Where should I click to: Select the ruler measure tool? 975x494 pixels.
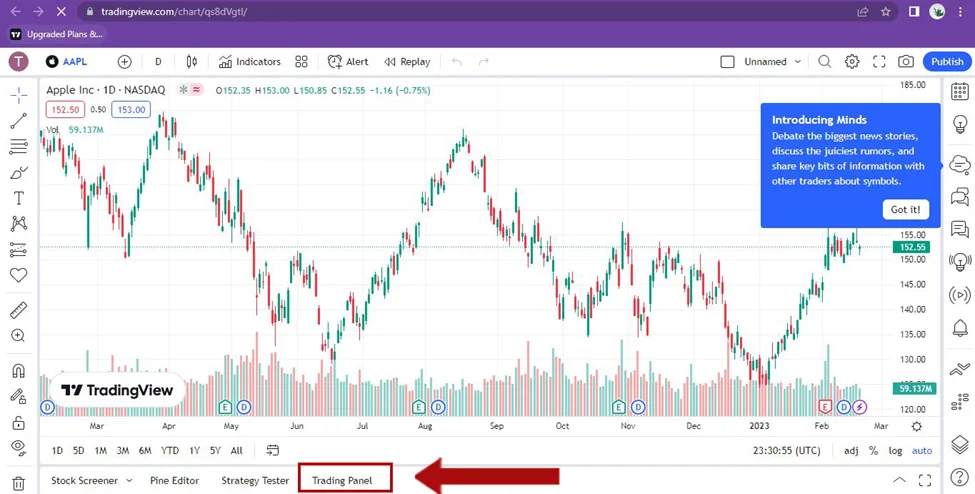(19, 309)
